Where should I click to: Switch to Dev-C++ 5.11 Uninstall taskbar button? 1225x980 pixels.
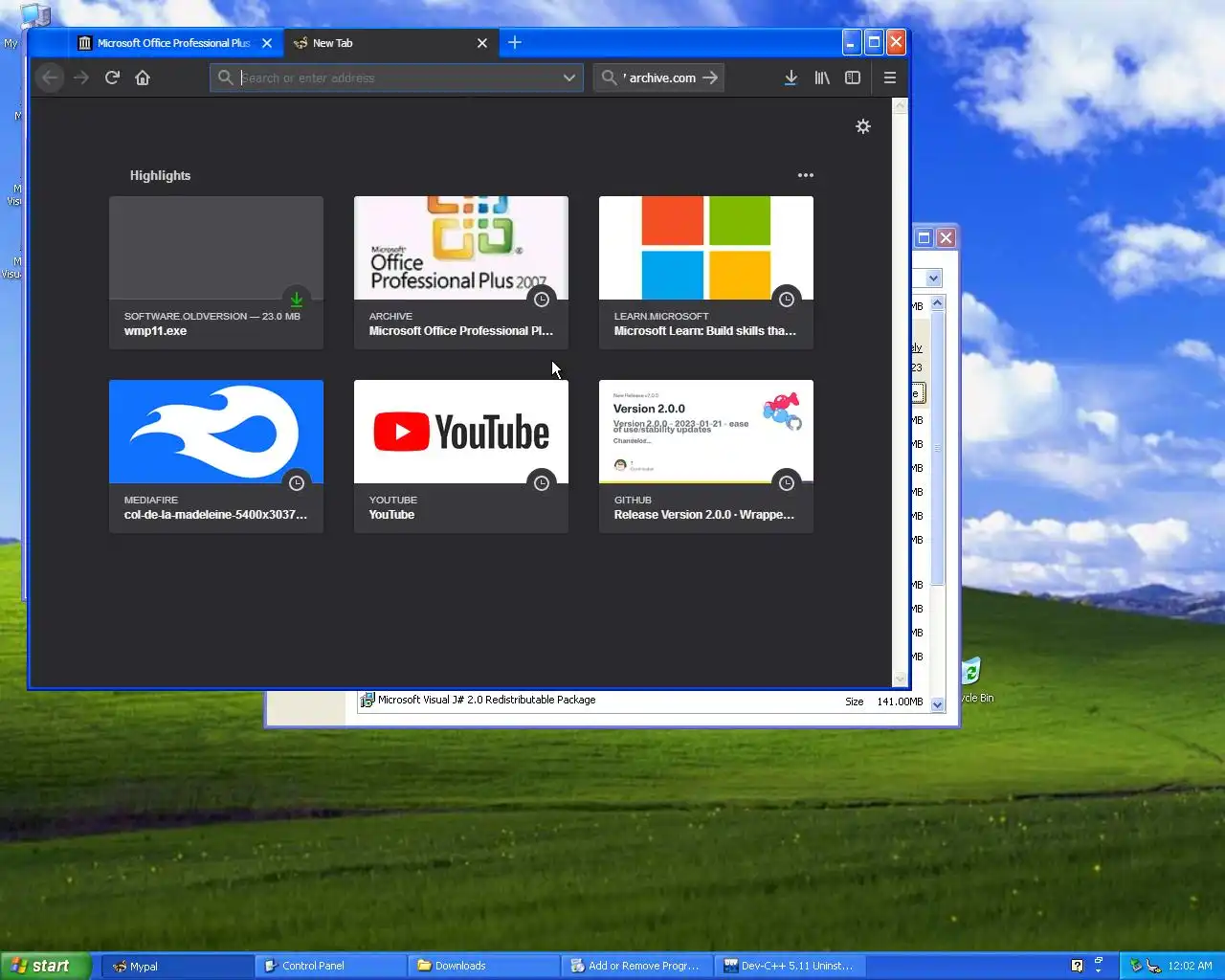(790, 966)
